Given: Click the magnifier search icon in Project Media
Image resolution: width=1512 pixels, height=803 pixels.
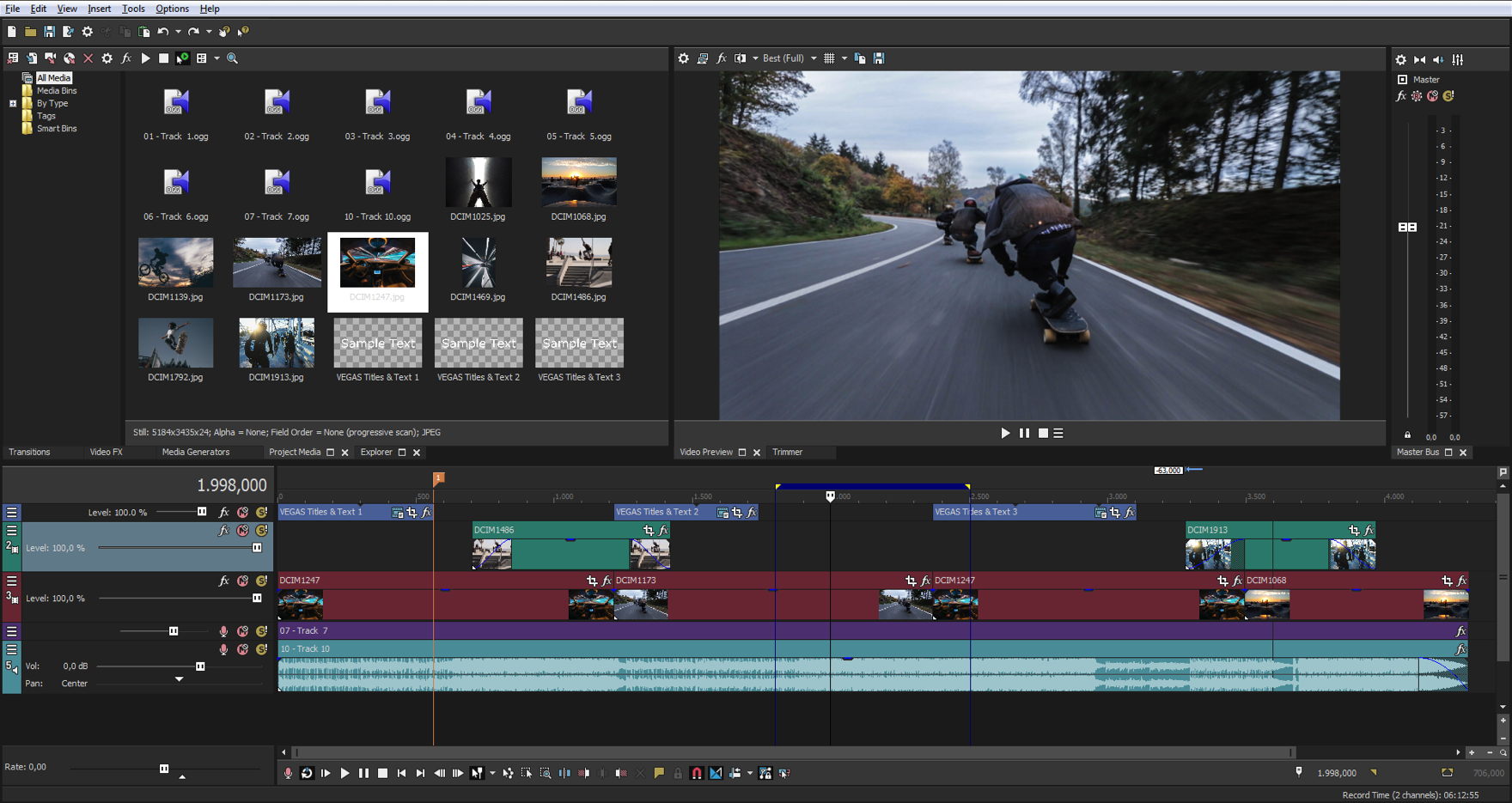Looking at the screenshot, I should coord(232,58).
